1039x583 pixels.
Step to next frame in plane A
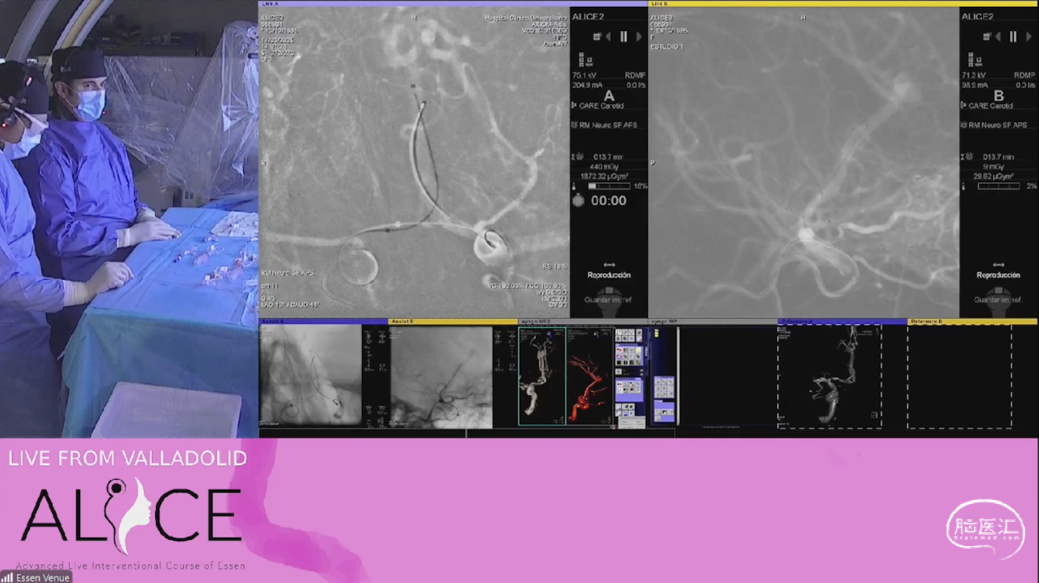click(x=639, y=36)
